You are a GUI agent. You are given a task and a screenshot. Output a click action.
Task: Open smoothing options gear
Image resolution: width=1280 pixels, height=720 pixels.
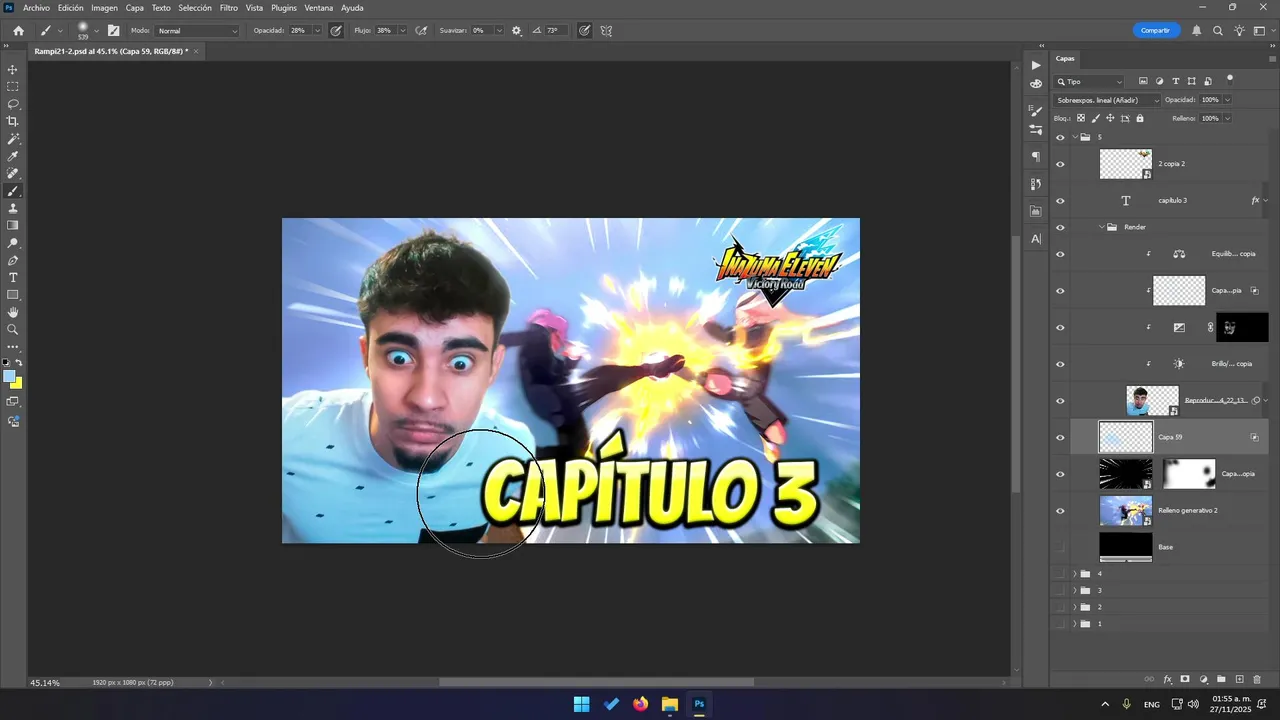point(516,31)
